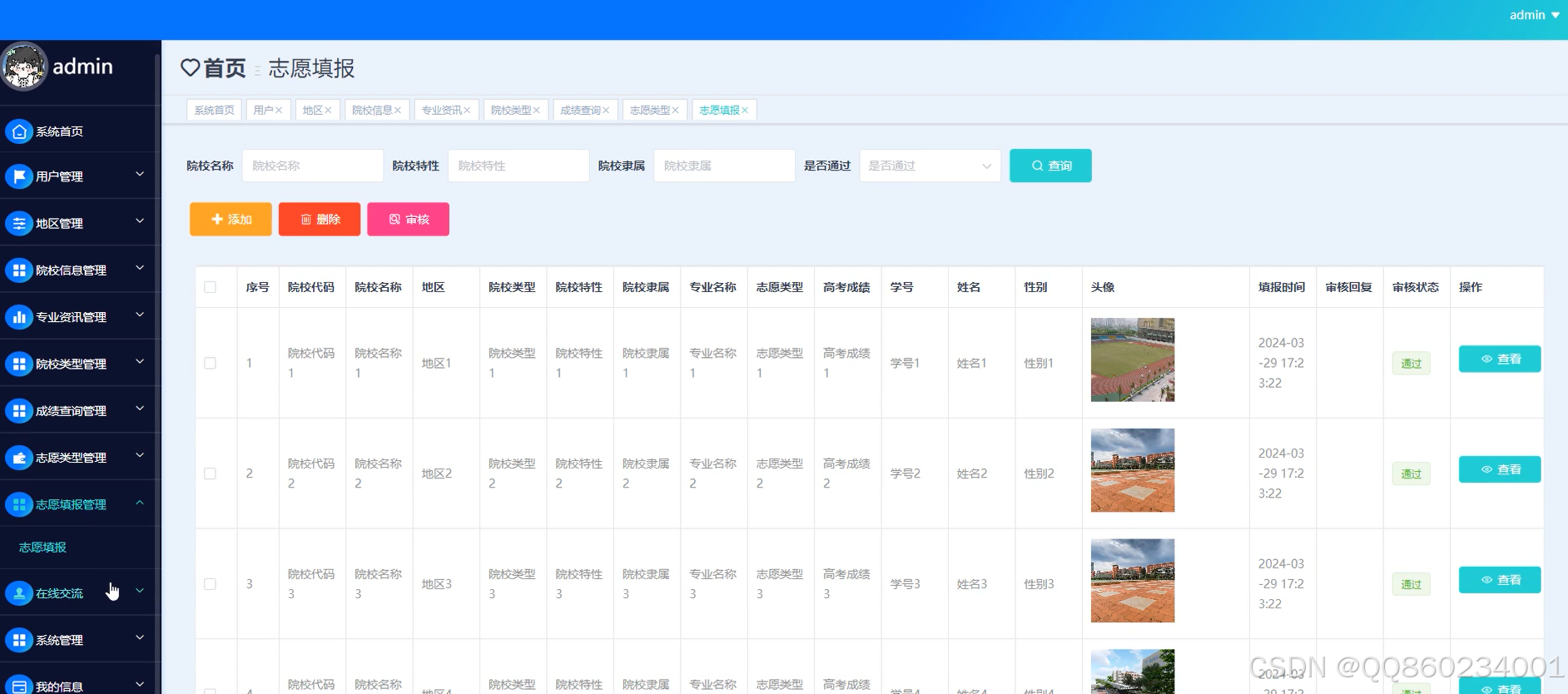Expand the 院校信息管理 menu chevron

coord(140,268)
